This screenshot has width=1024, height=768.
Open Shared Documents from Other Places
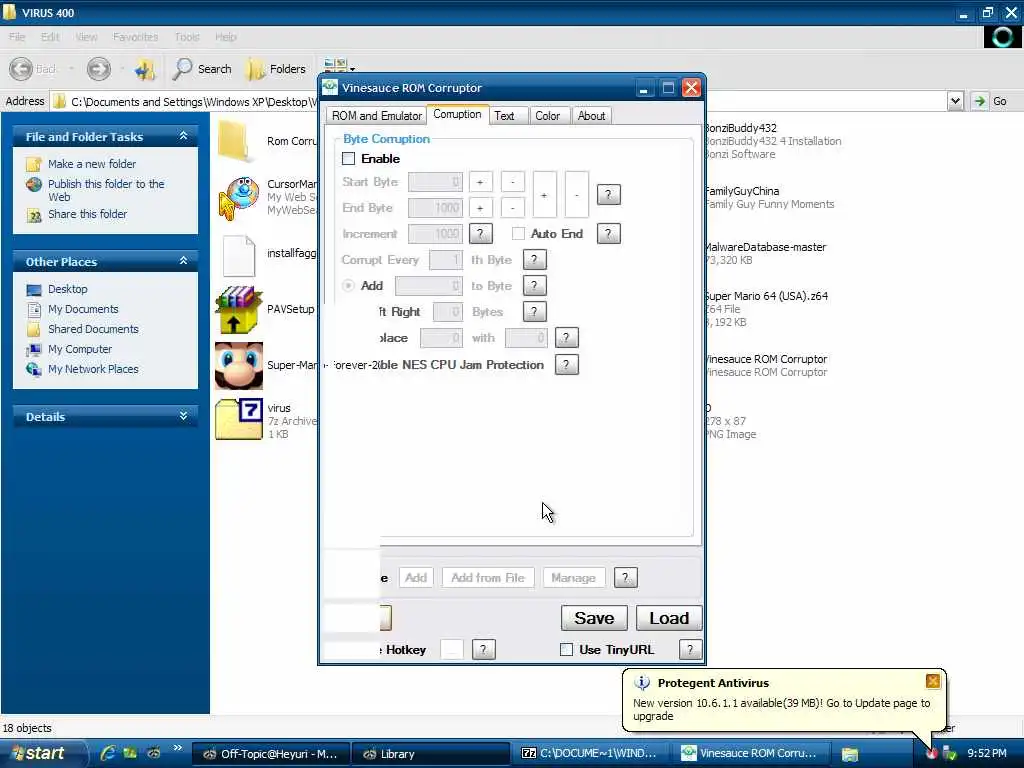tap(93, 329)
